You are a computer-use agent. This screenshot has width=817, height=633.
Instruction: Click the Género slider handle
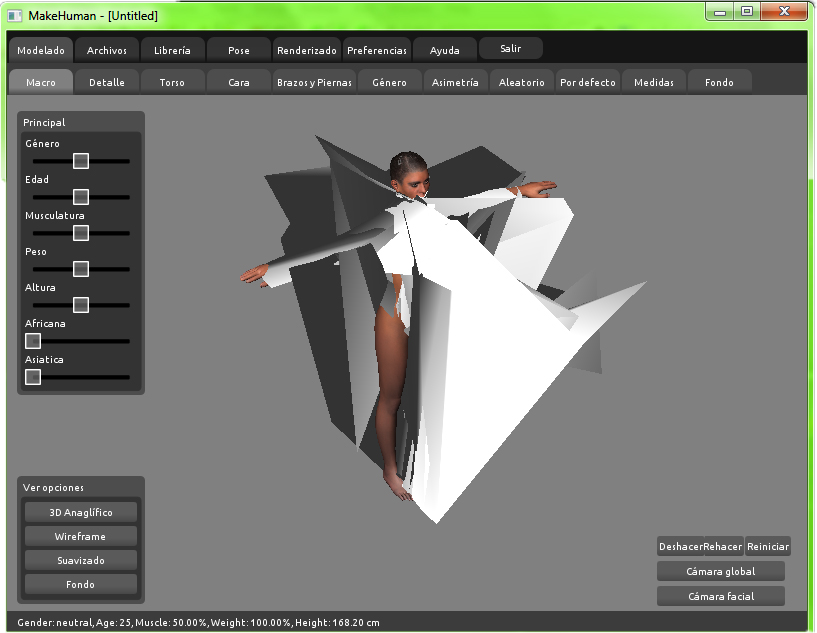tap(81, 161)
